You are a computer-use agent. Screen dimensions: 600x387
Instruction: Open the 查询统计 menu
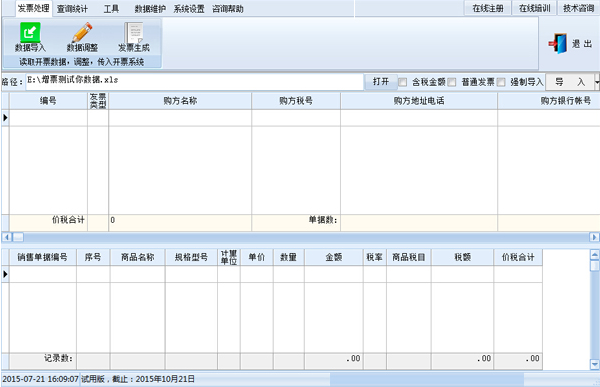(x=72, y=9)
